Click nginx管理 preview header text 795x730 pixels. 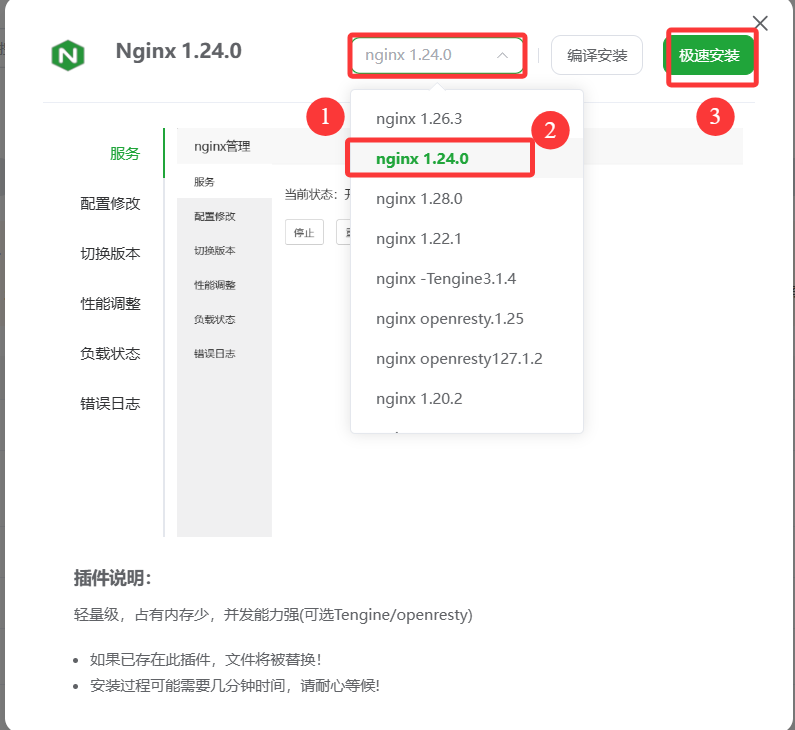[222, 147]
